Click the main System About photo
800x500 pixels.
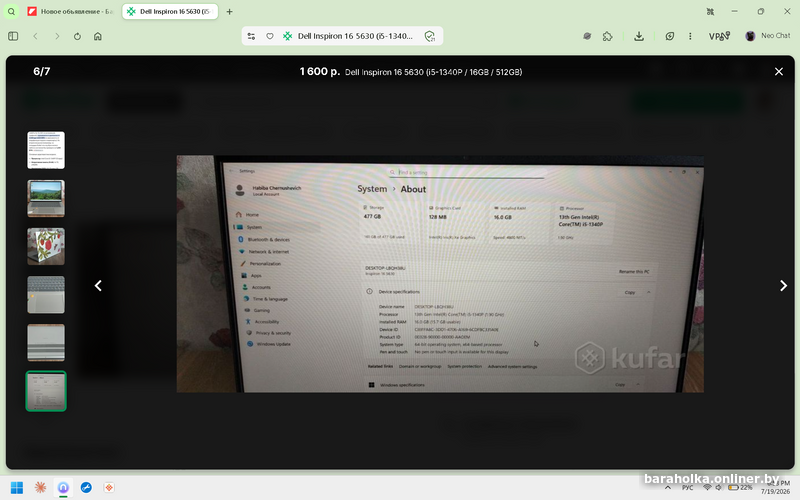440,274
